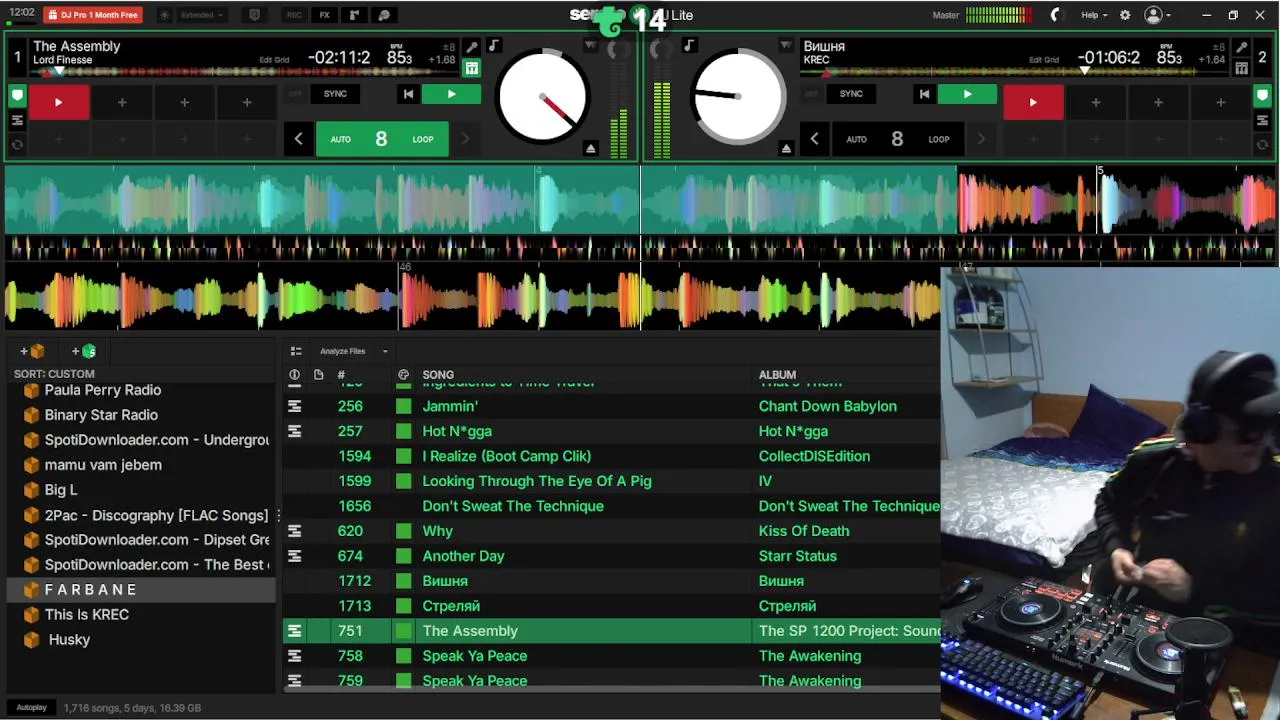This screenshot has height=720, width=1280.
Task: Click the color palette column header
Action: [403, 375]
